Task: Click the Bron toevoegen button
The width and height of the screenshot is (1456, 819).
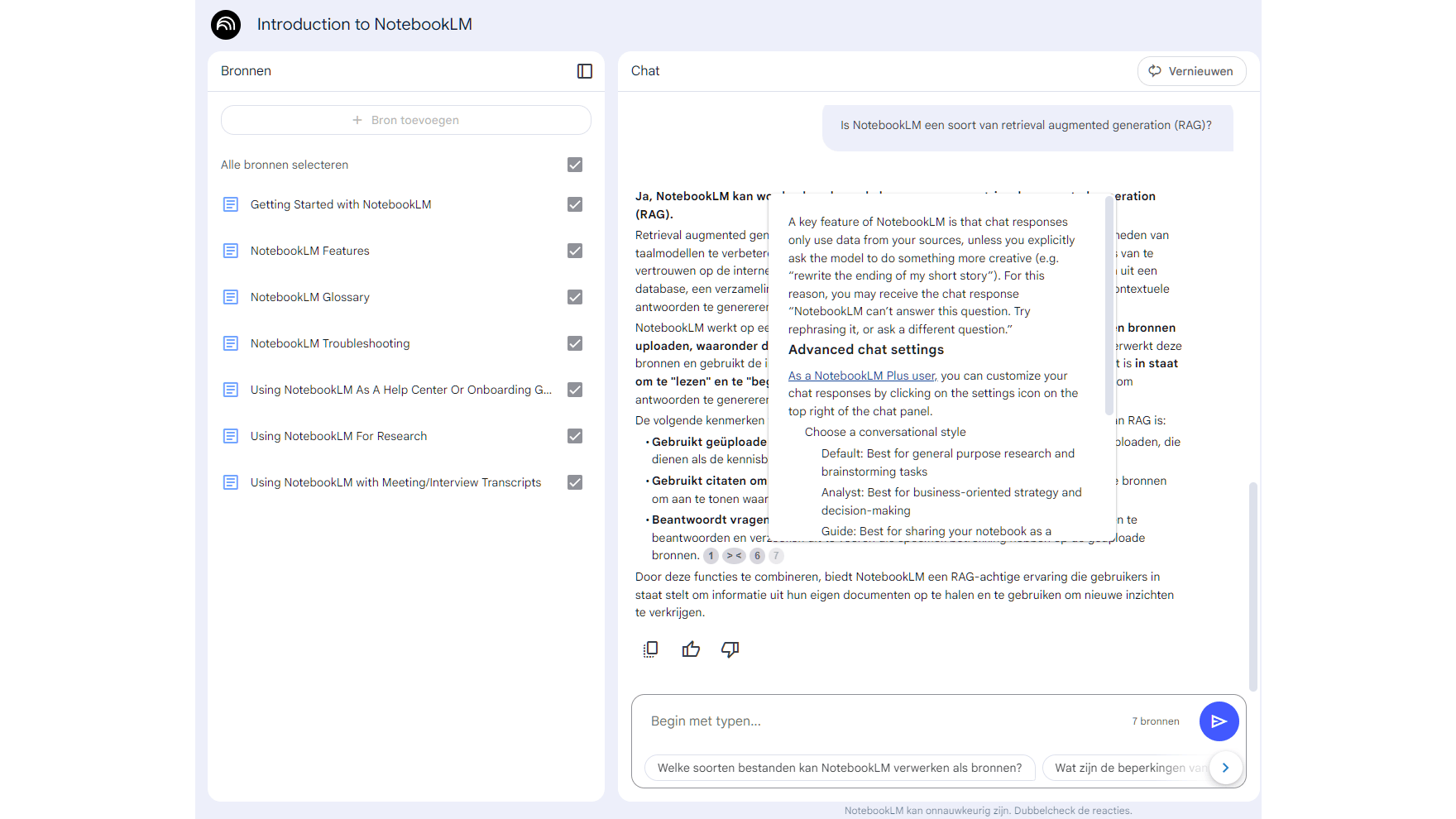Action: [406, 120]
